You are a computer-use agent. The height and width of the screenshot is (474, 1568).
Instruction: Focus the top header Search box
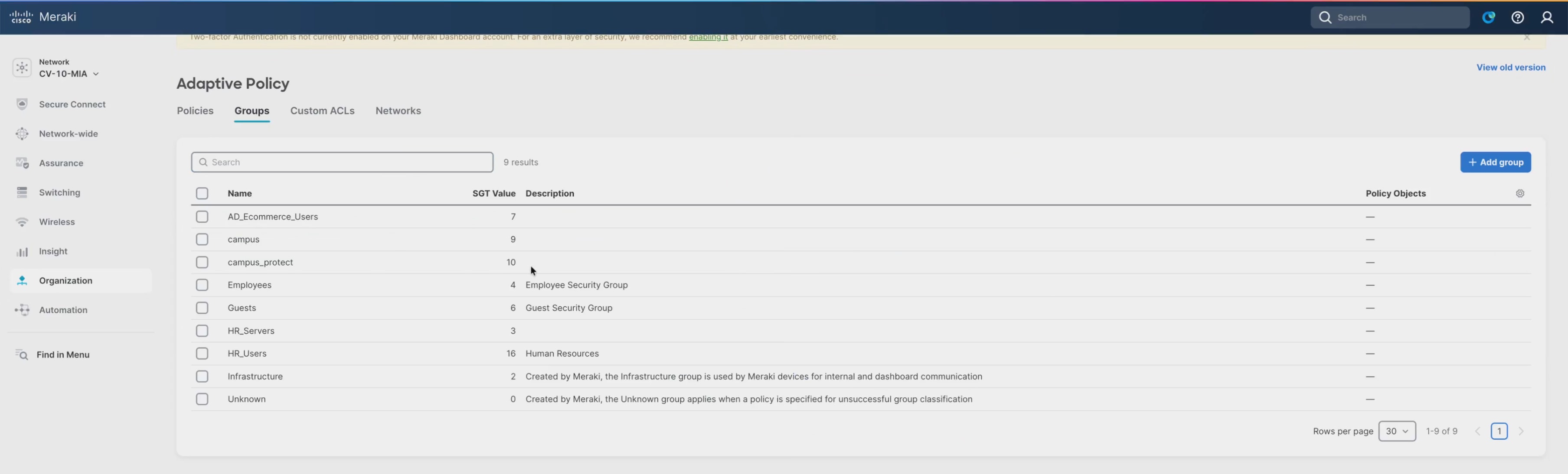point(1390,18)
